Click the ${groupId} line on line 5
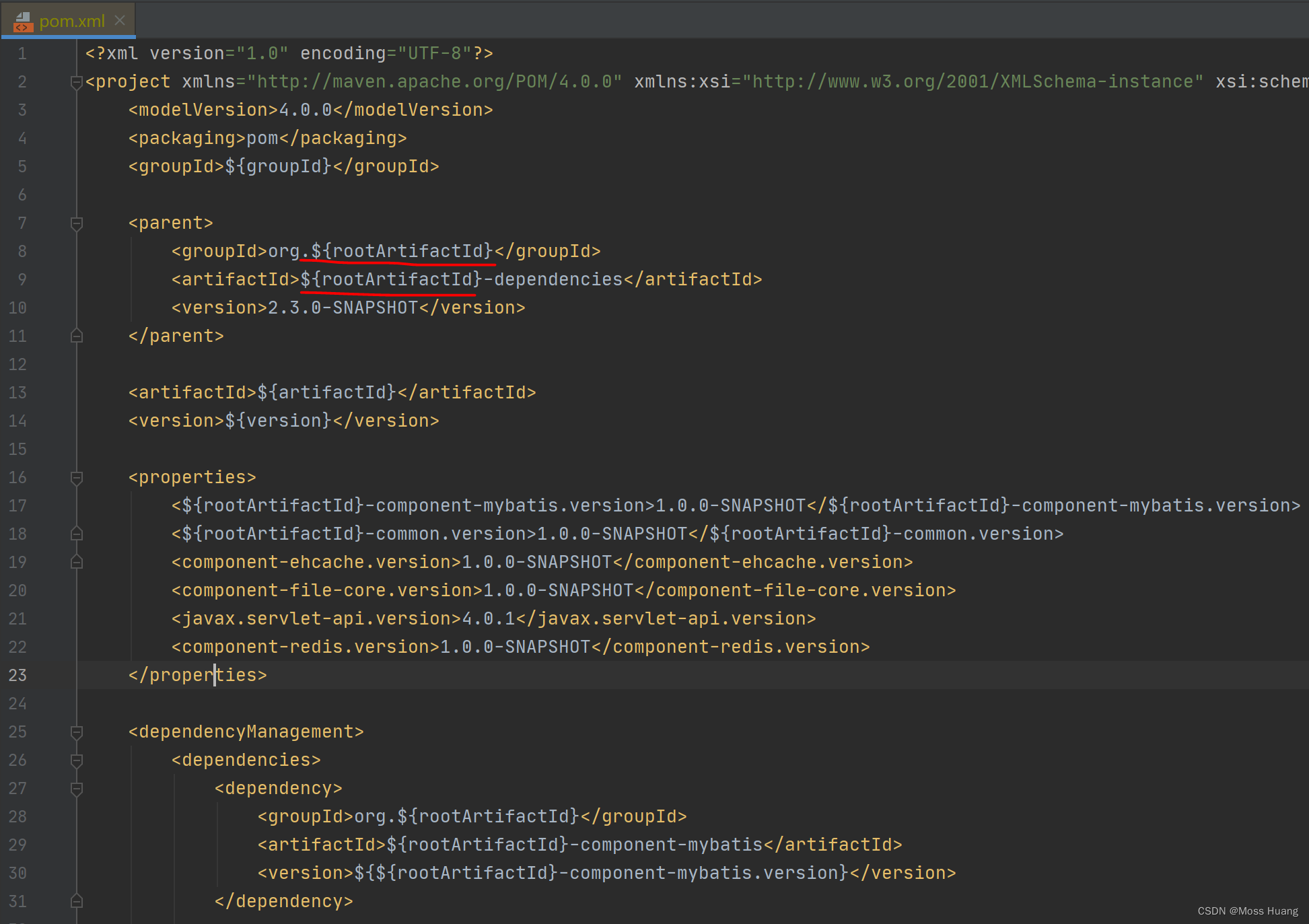This screenshot has width=1309, height=924. 284,167
